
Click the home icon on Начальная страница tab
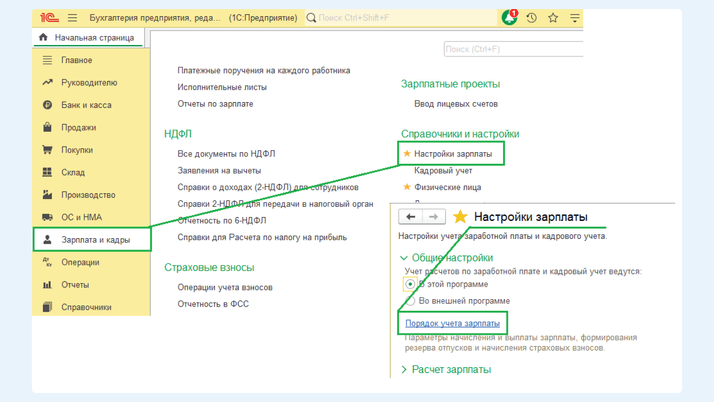(x=43, y=37)
